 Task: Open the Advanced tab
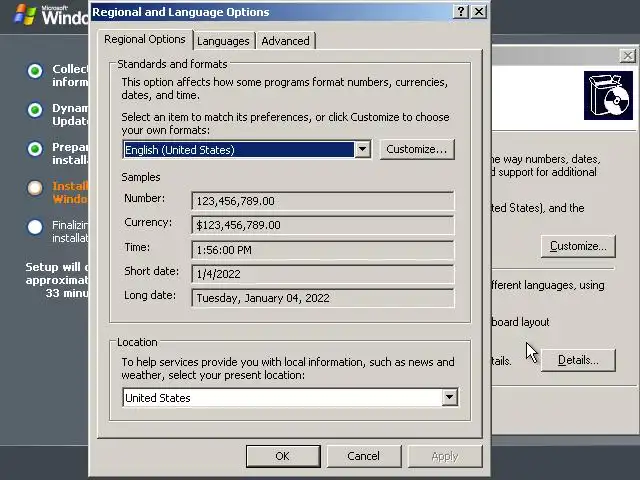[285, 41]
